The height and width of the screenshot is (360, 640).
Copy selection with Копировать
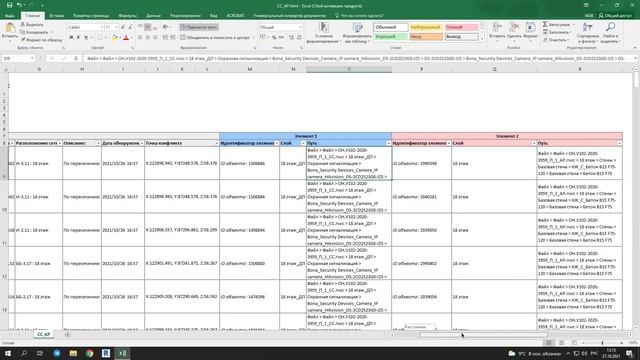34,32
